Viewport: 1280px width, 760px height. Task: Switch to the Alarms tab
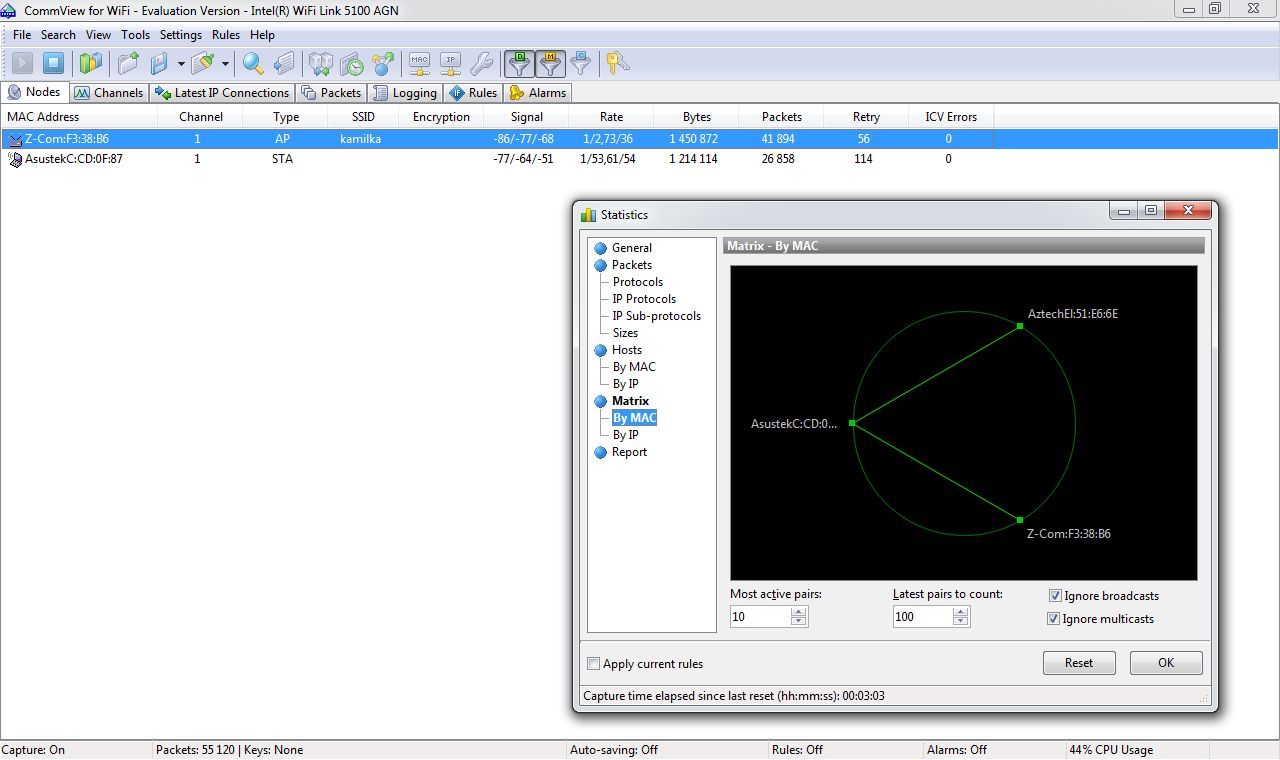point(538,93)
